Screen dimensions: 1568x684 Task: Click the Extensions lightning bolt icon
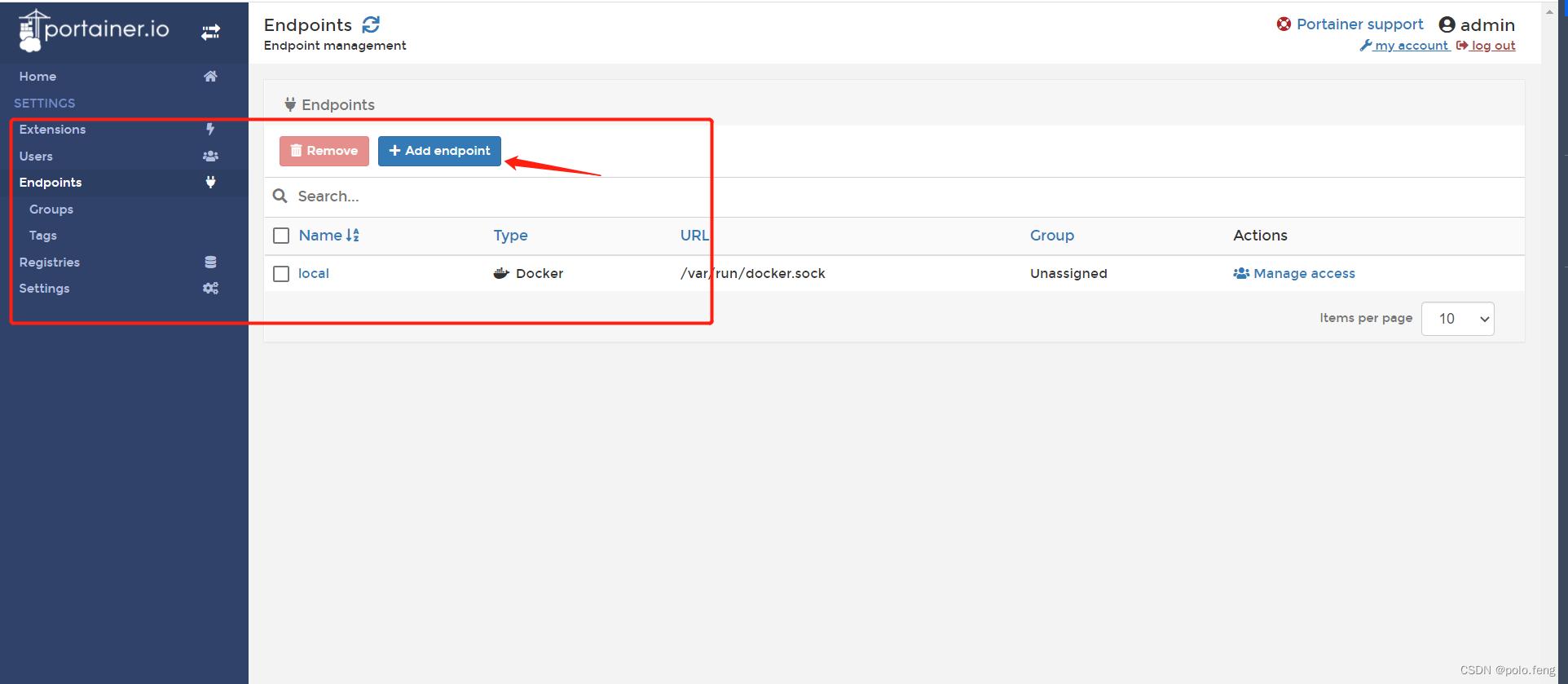210,130
